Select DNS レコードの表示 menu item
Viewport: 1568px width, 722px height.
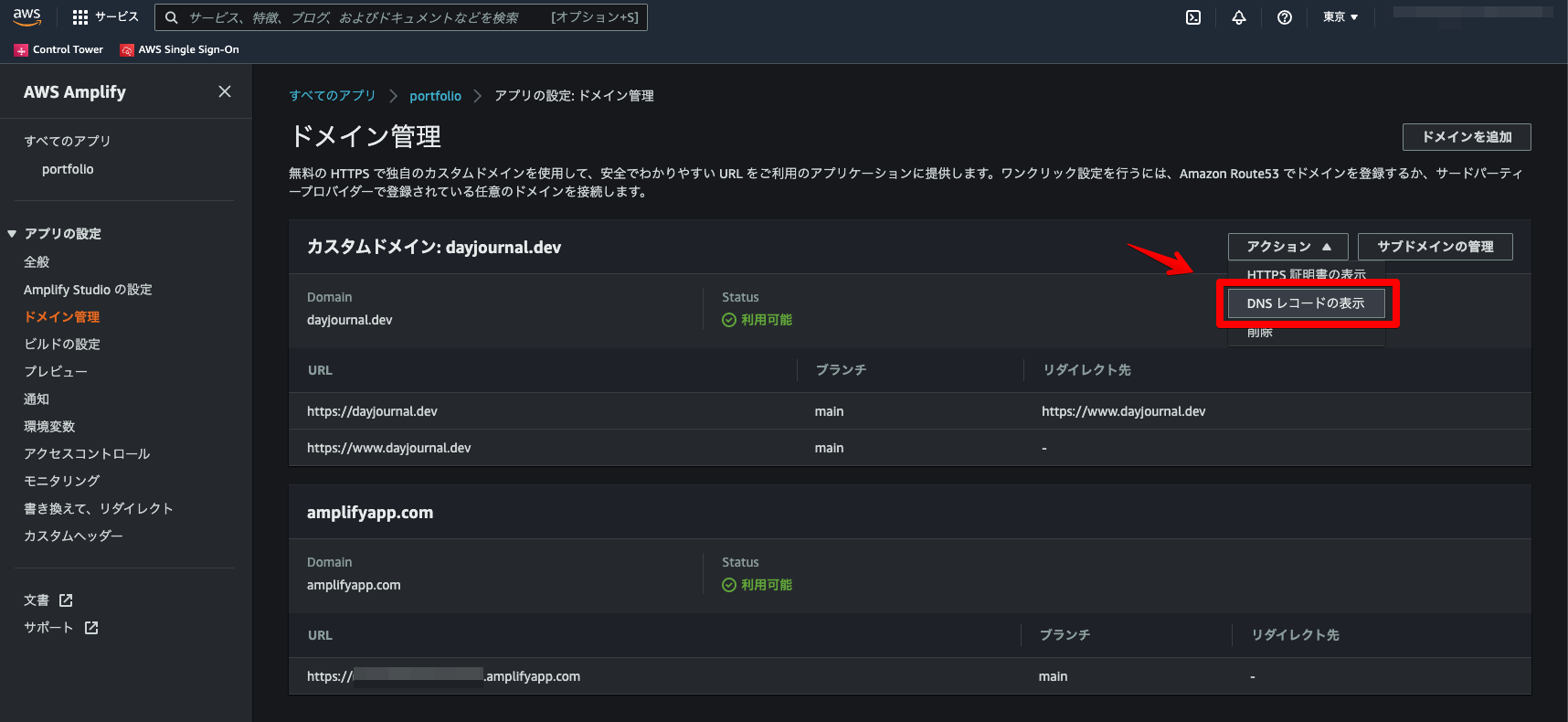click(1306, 303)
